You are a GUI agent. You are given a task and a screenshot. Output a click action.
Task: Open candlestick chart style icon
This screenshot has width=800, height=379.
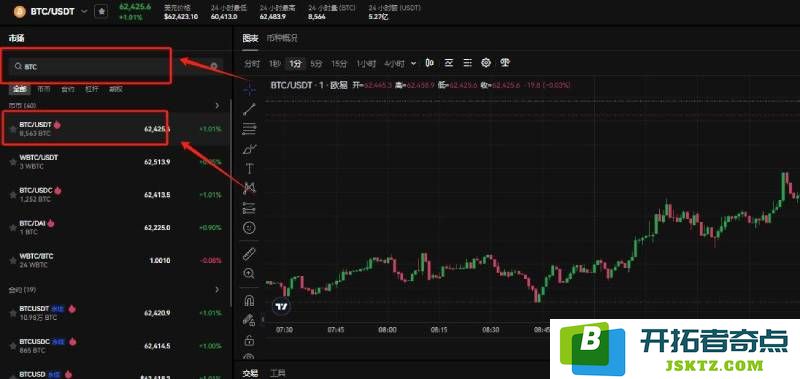430,63
